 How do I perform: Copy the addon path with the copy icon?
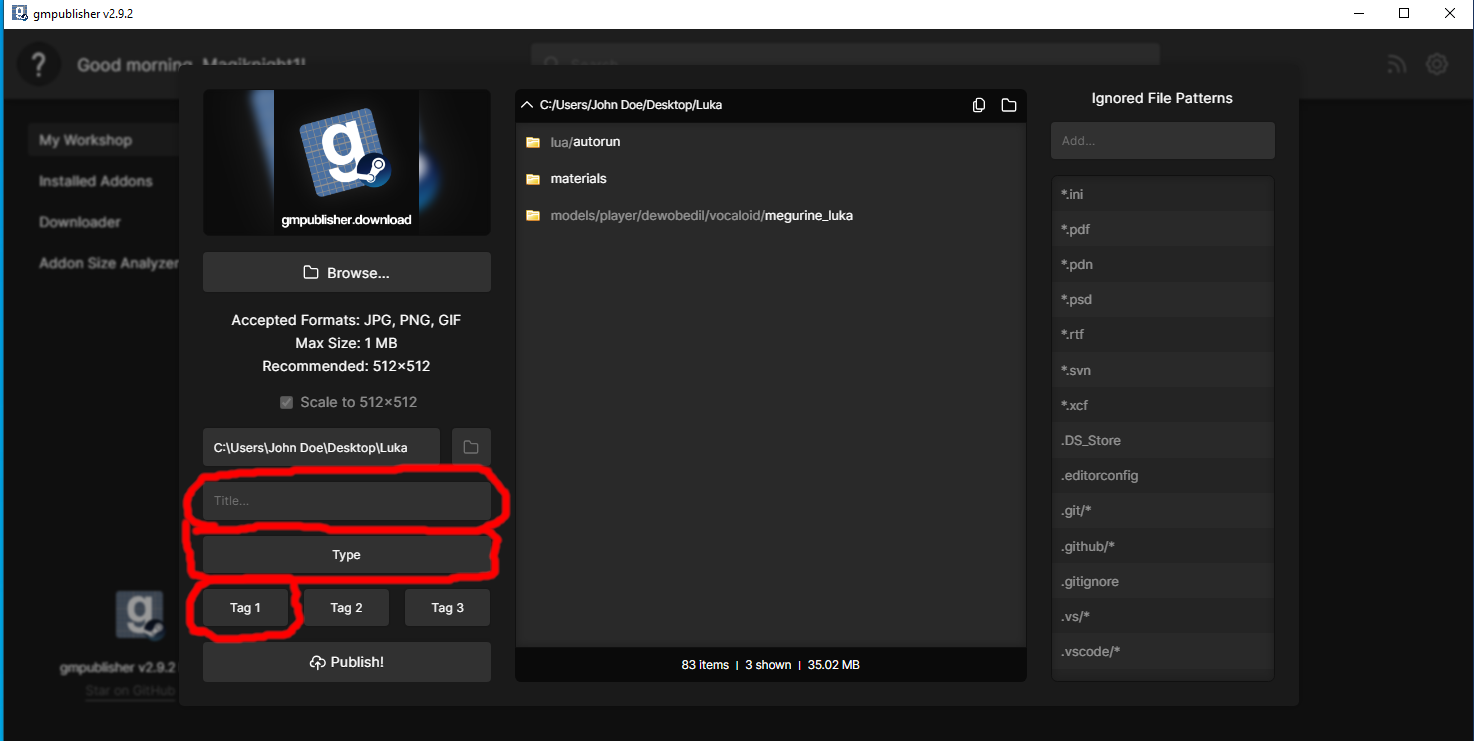click(x=979, y=105)
